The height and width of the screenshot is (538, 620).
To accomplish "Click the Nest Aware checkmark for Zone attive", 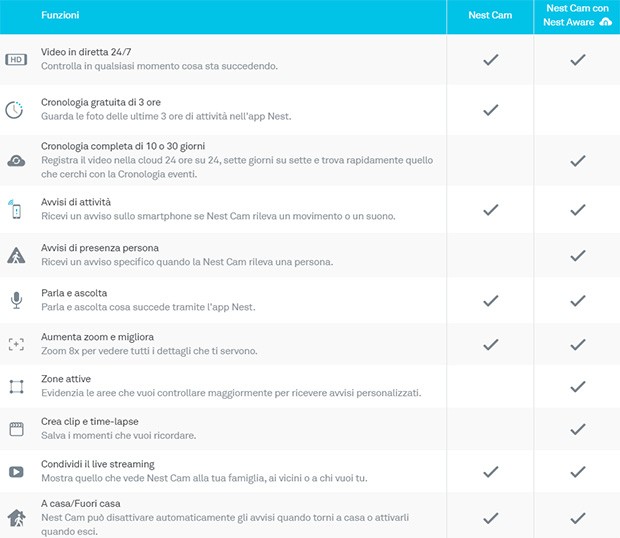I will [x=577, y=386].
